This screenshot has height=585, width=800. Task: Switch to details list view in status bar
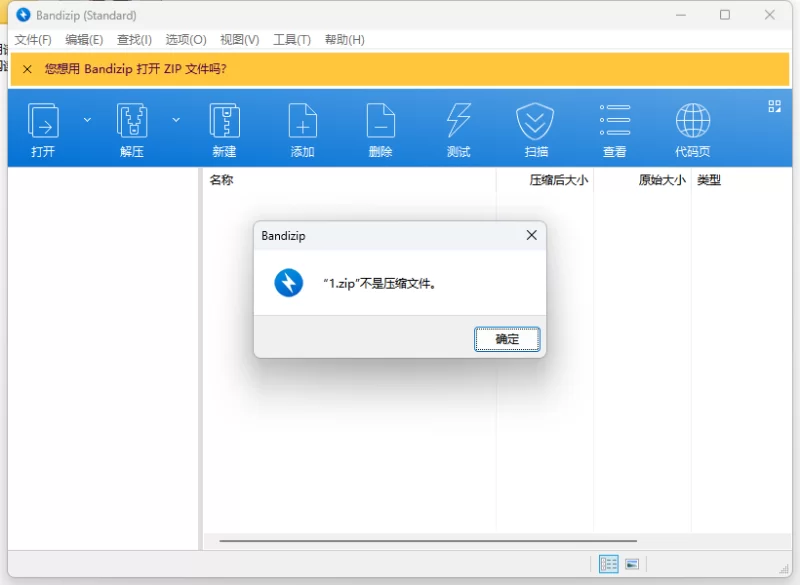(608, 564)
